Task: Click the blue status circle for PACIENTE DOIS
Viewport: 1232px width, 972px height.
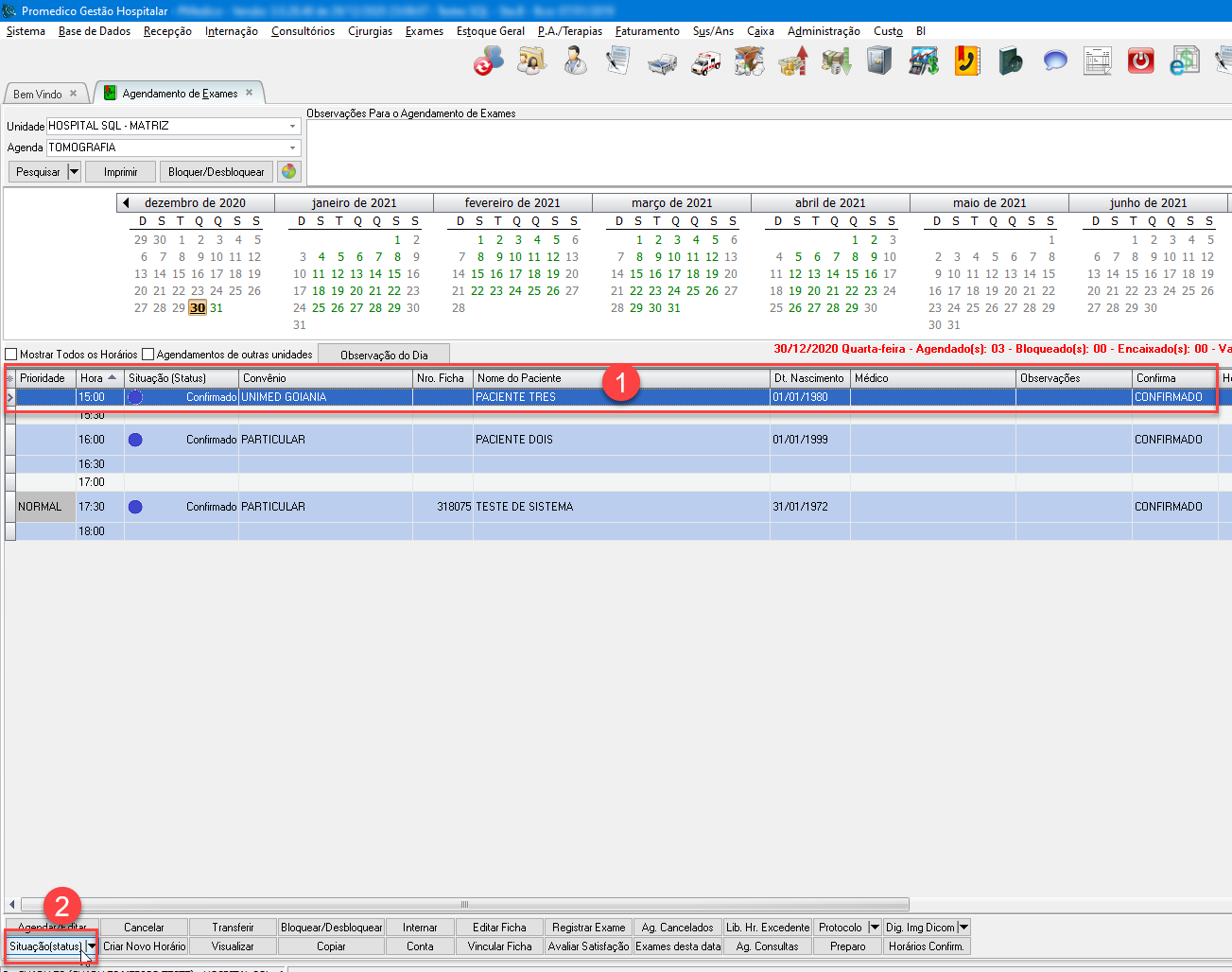Action: coord(135,440)
